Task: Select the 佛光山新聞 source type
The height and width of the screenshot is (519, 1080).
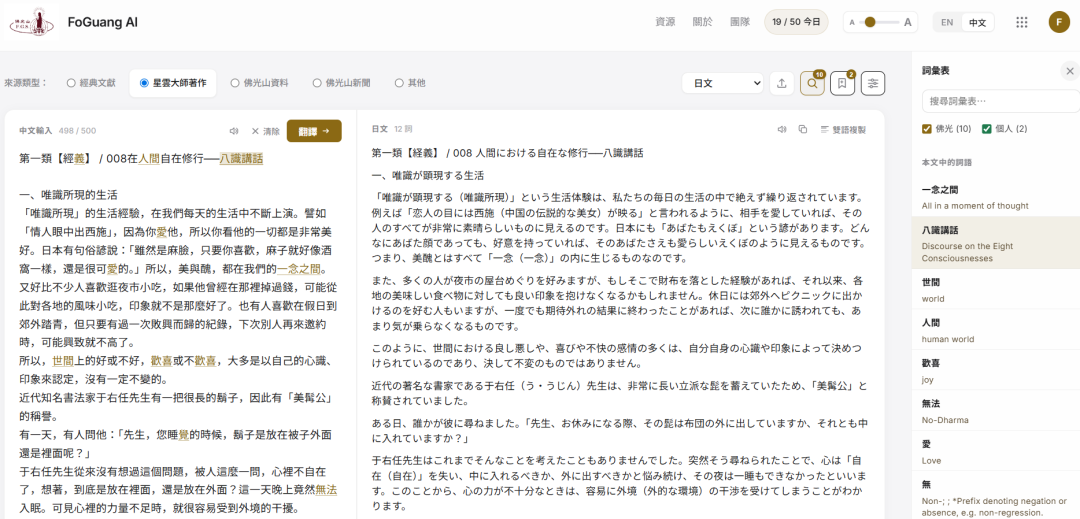Action: pos(342,83)
